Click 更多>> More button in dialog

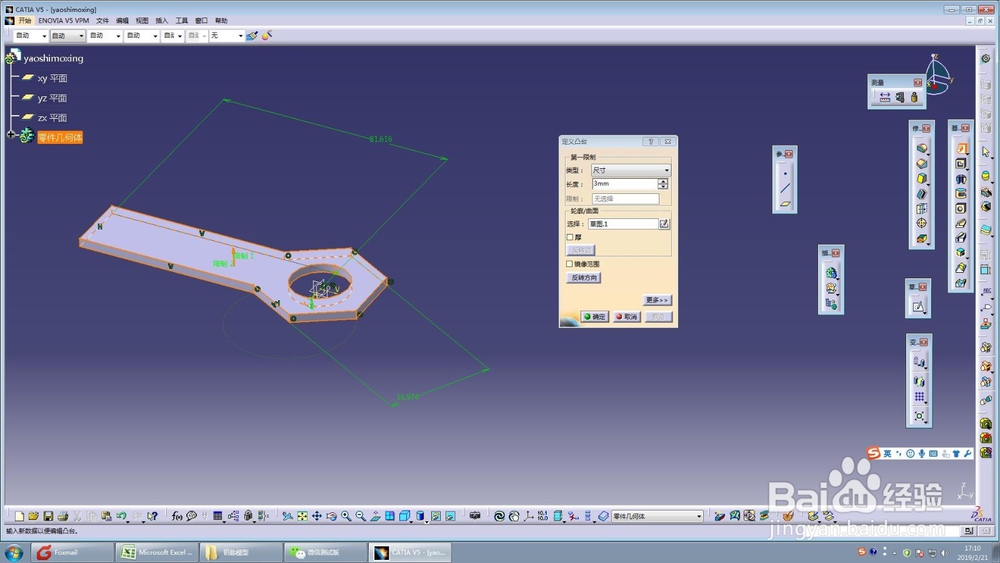tap(657, 300)
